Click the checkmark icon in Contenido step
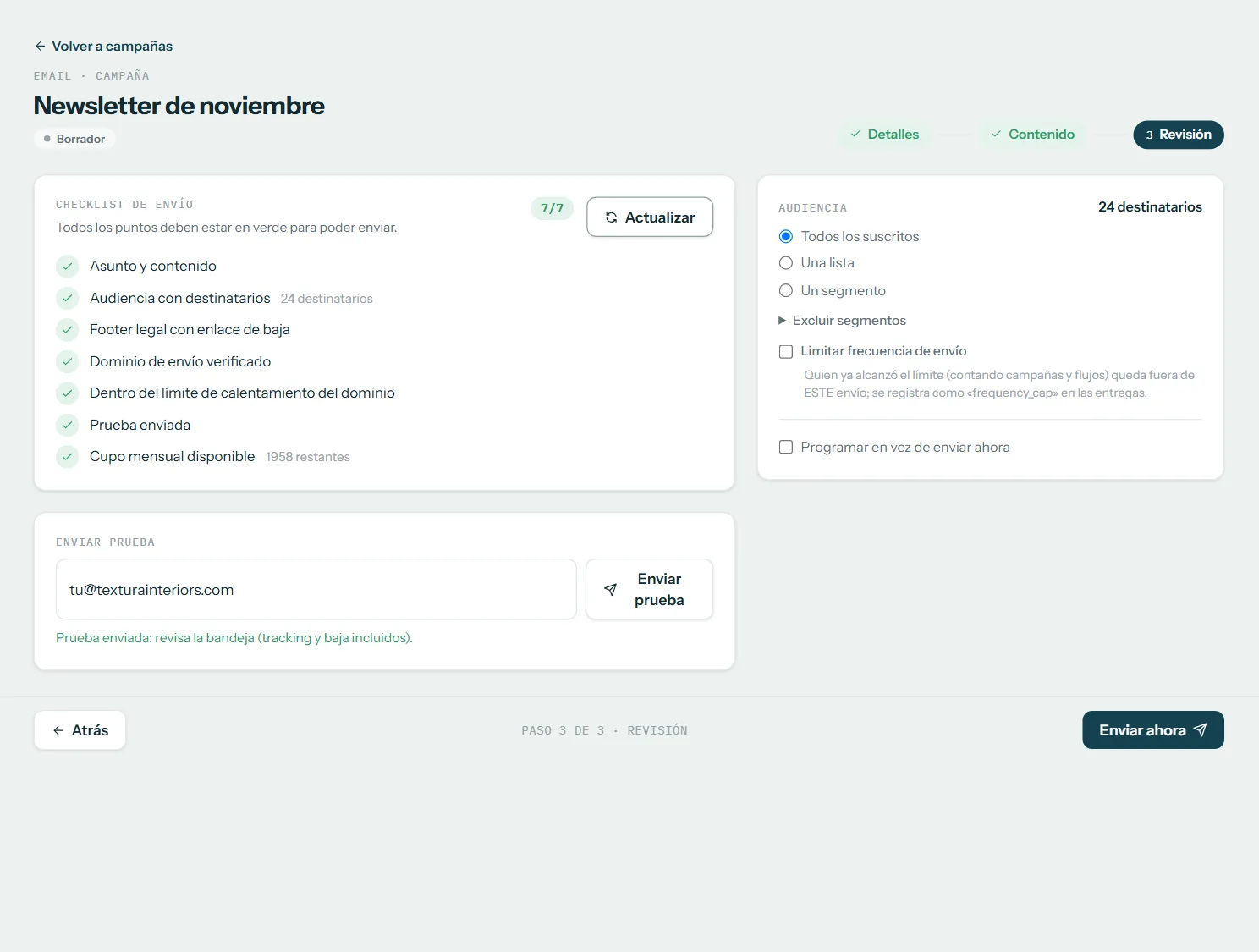 click(996, 134)
